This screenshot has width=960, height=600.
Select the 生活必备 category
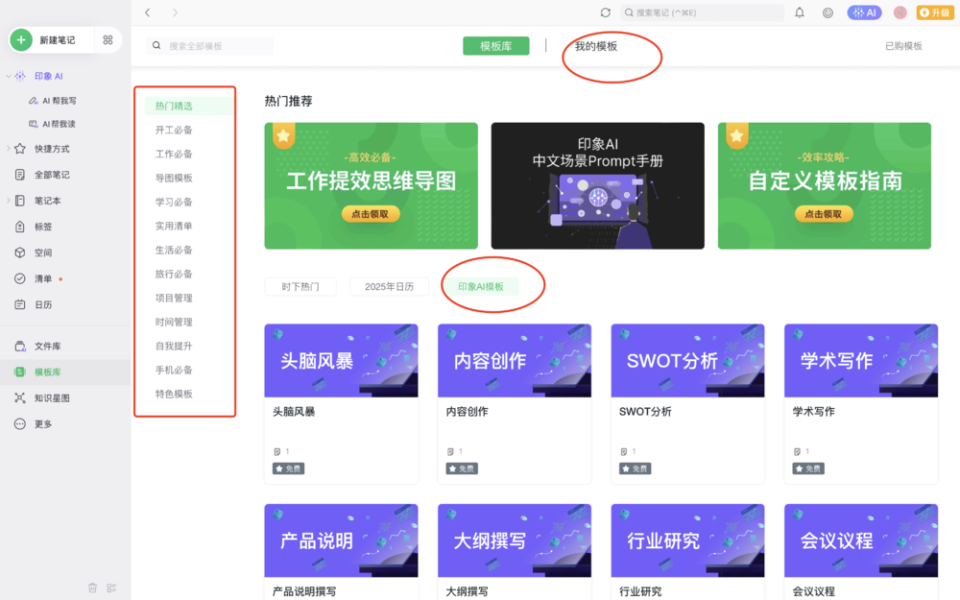[x=174, y=250]
